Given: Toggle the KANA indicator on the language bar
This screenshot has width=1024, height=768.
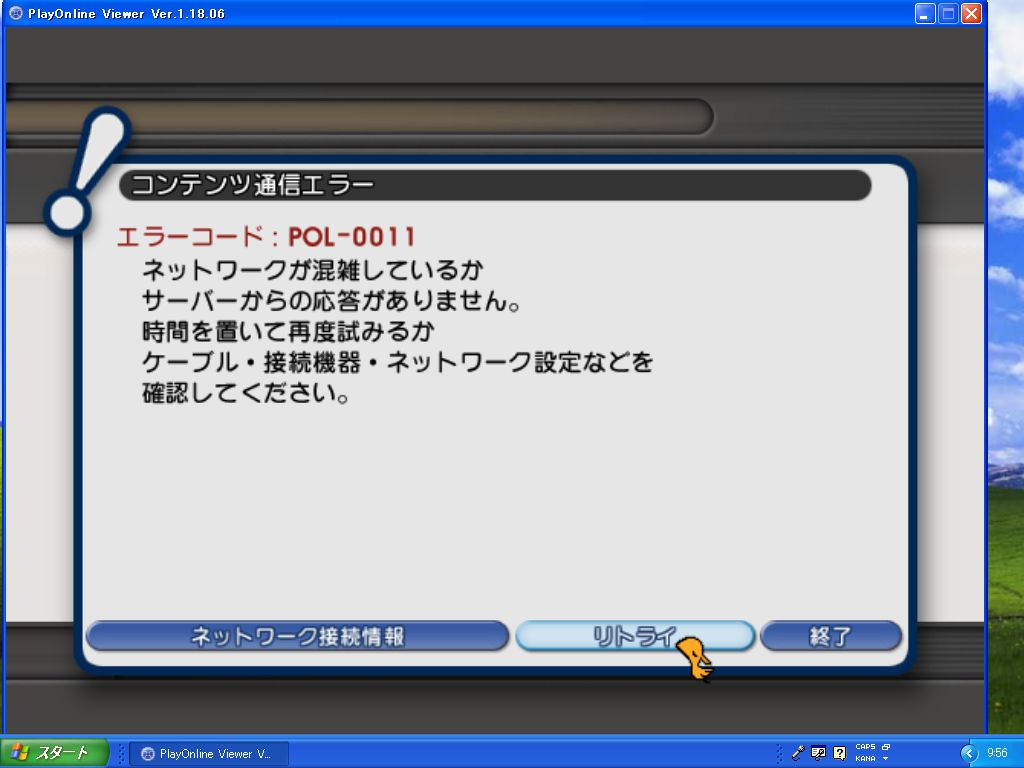Looking at the screenshot, I should (865, 759).
